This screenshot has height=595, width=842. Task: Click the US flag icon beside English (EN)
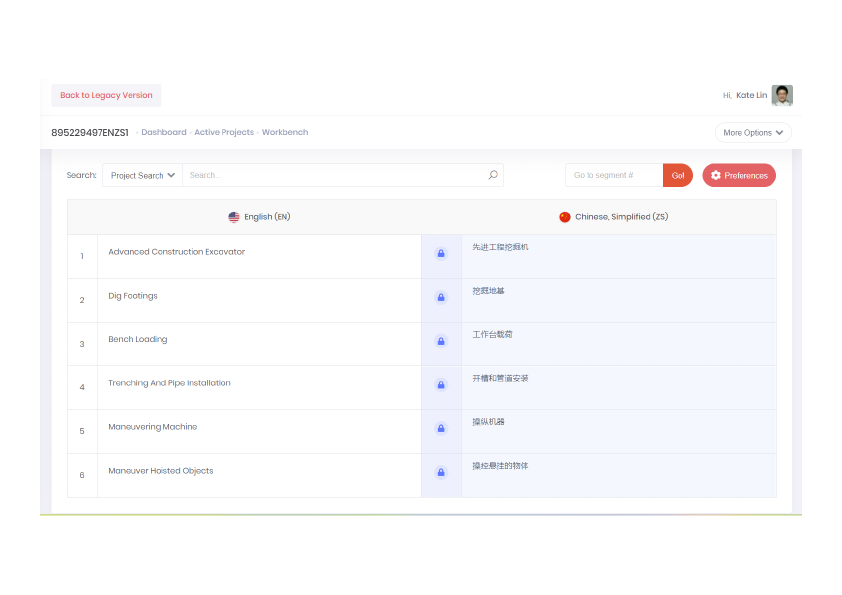(233, 216)
